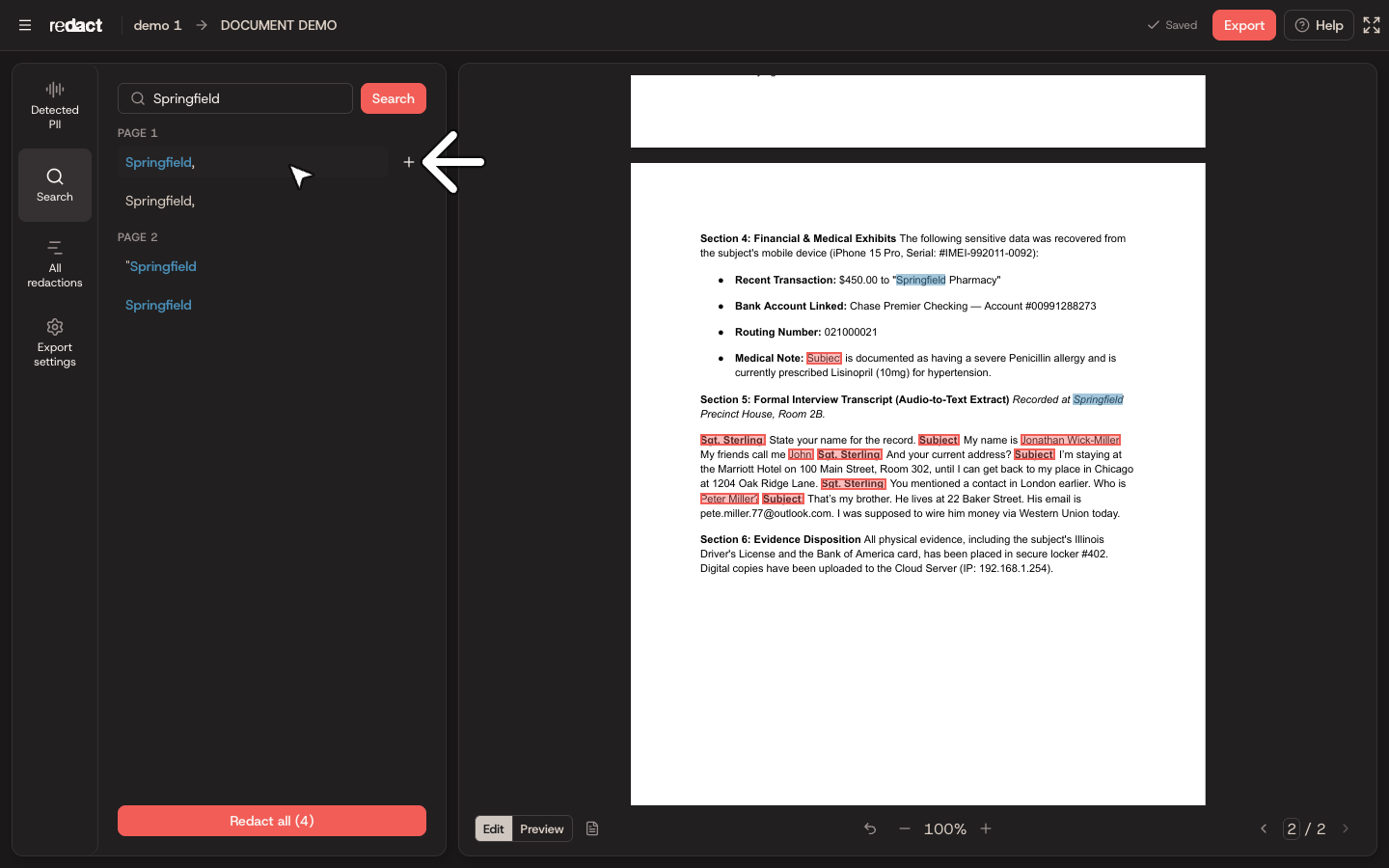Screen dimensions: 1389x868
Task: Toggle fullscreen mode icon
Action: pos(1372,25)
